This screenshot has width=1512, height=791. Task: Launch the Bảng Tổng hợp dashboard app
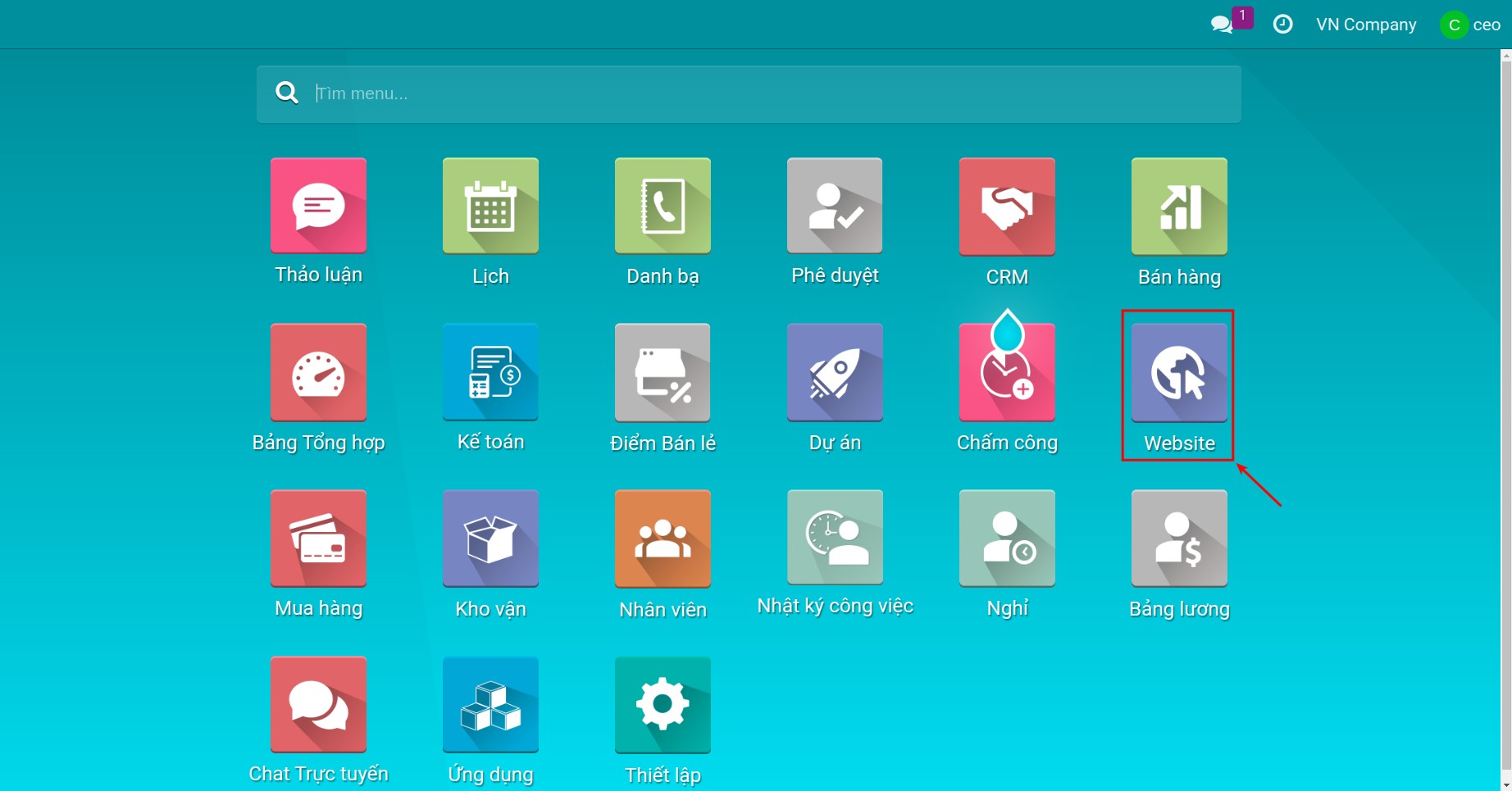(x=318, y=372)
